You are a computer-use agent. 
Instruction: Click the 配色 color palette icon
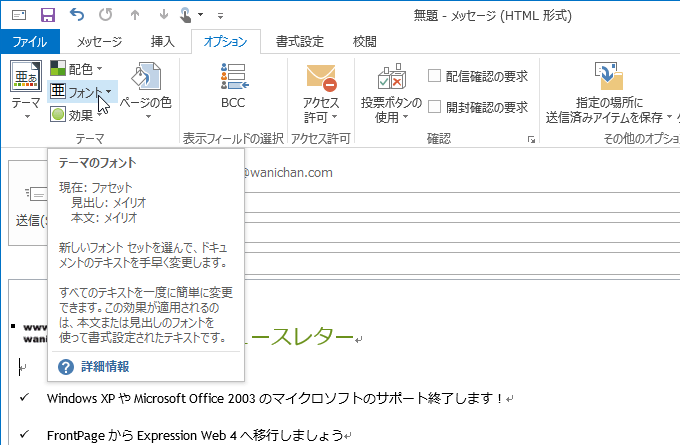[x=58, y=68]
